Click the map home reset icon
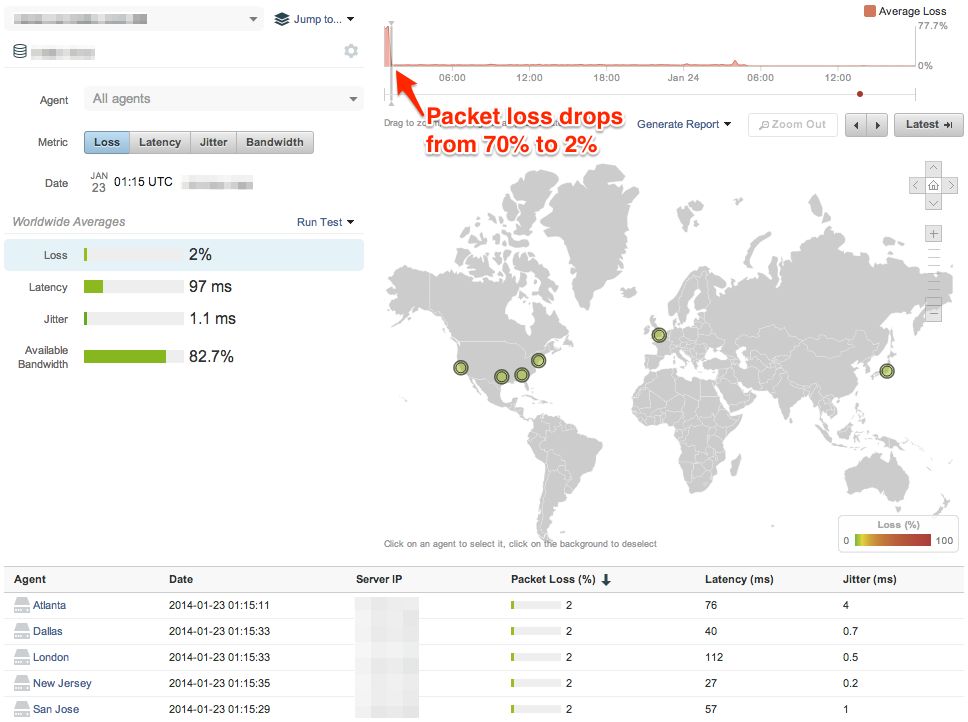 point(933,185)
